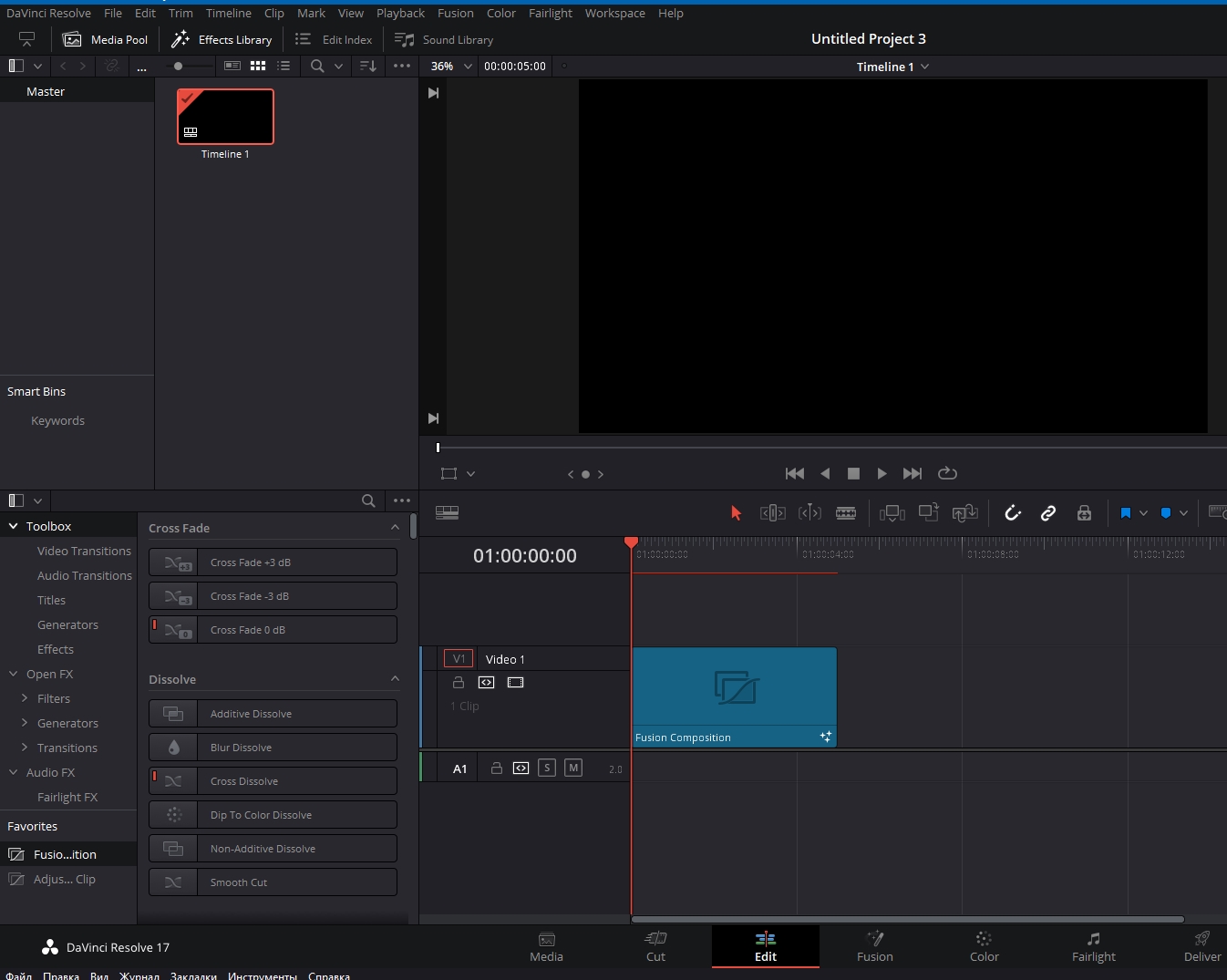This screenshot has width=1227, height=980.
Task: Collapse the Cross Fade group
Action: pyautogui.click(x=395, y=528)
